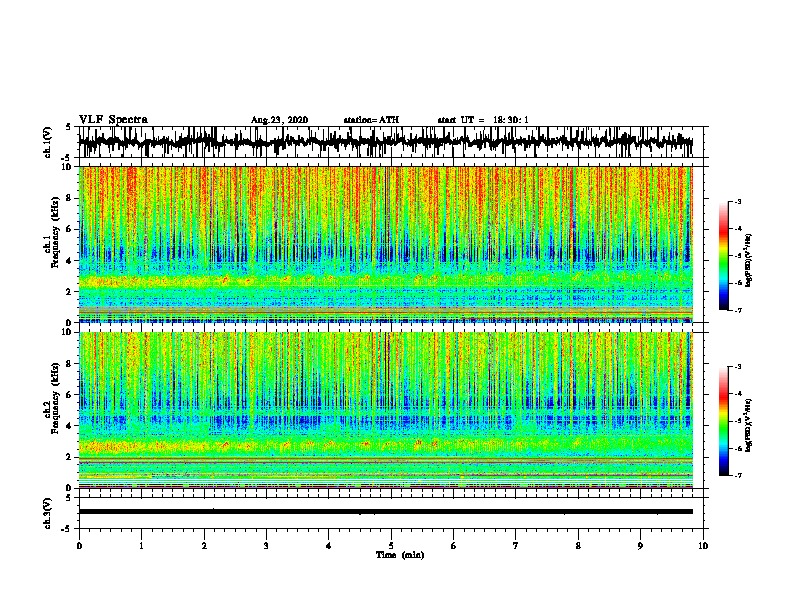The height and width of the screenshot is (612, 792).
Task: Click the "station=ATH" label
Action: coord(371,120)
